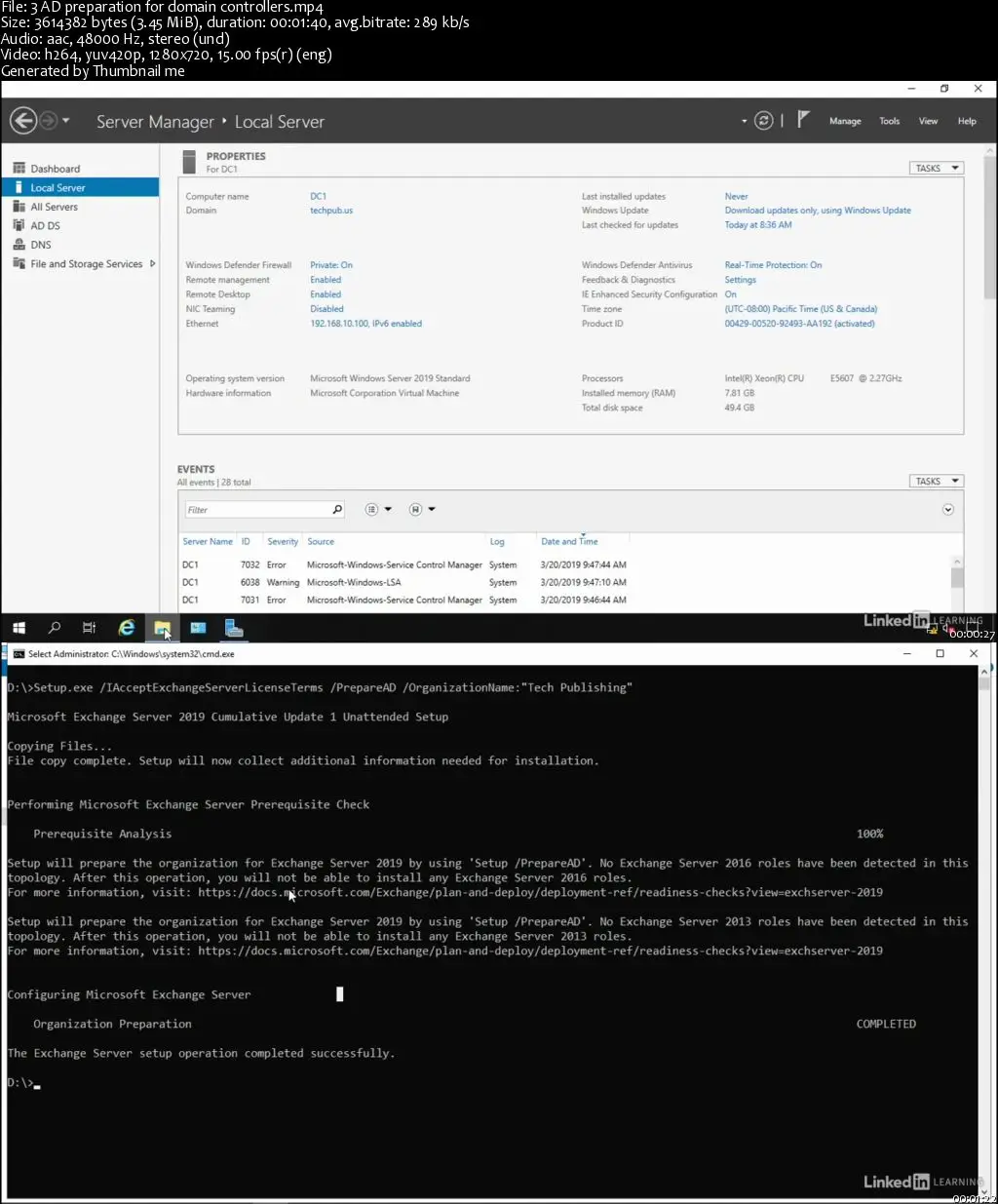
Task: Open File Explorer from the taskbar
Action: click(x=162, y=628)
